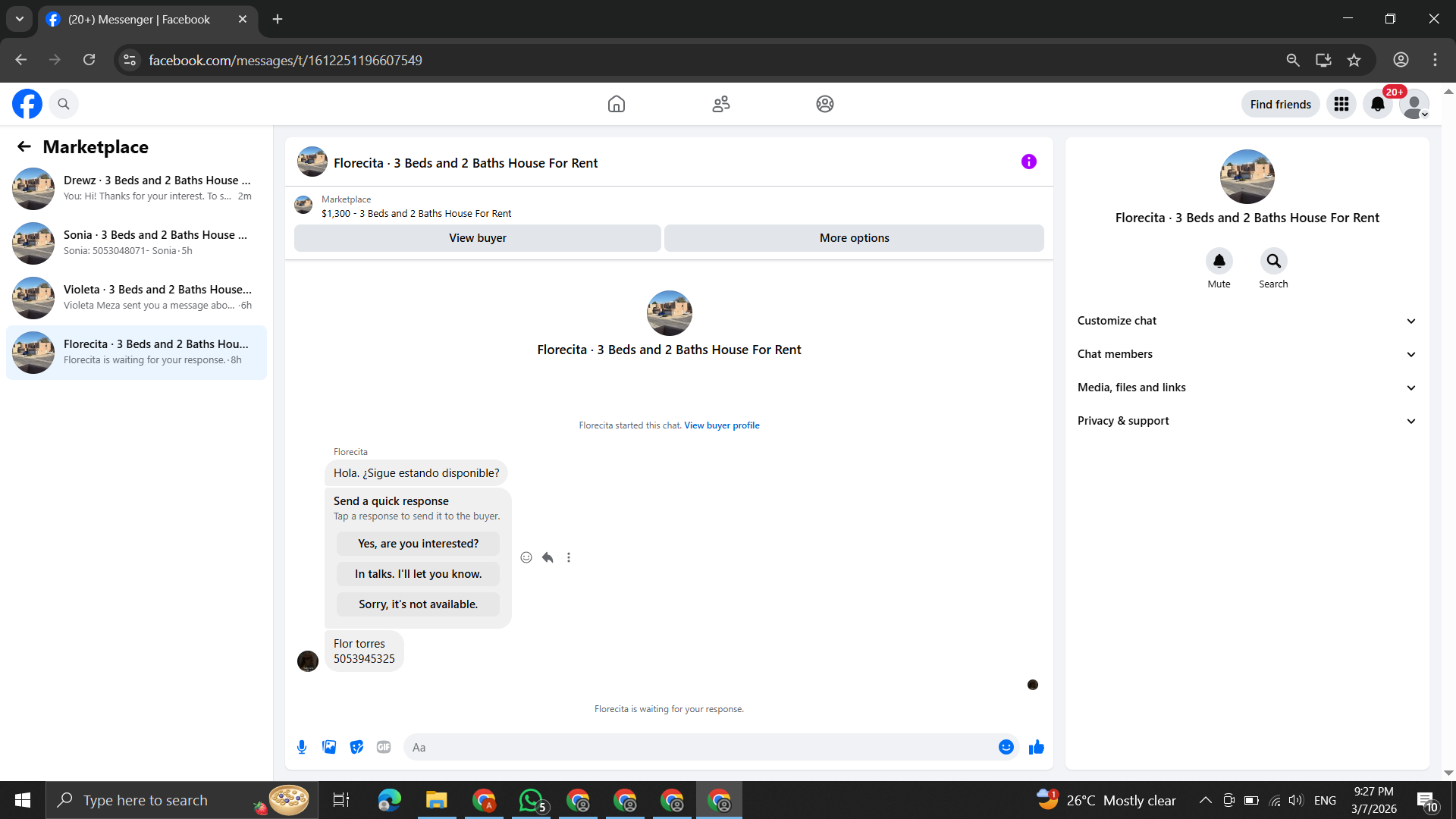The image size is (1456, 819).
Task: Record a voice clip with microphone
Action: point(302,747)
